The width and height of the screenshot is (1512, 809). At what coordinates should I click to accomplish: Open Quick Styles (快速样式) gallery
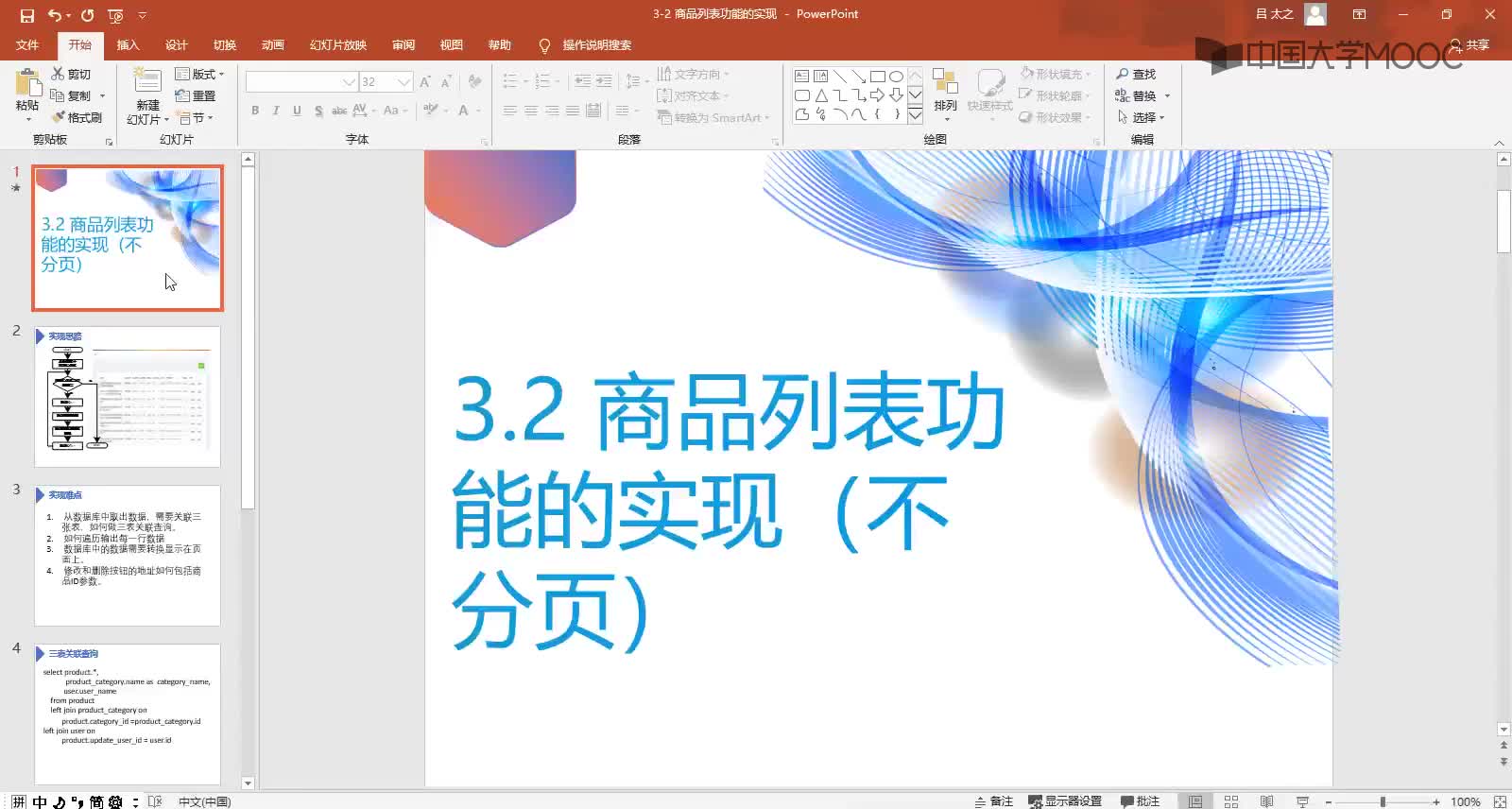coord(989,90)
